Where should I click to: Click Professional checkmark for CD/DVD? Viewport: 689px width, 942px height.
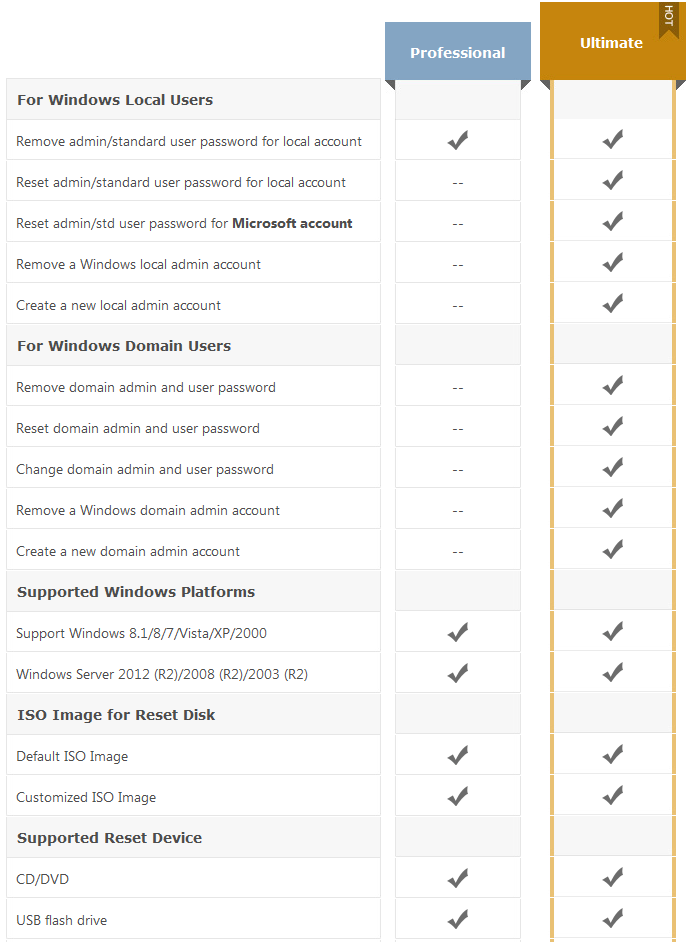click(458, 879)
